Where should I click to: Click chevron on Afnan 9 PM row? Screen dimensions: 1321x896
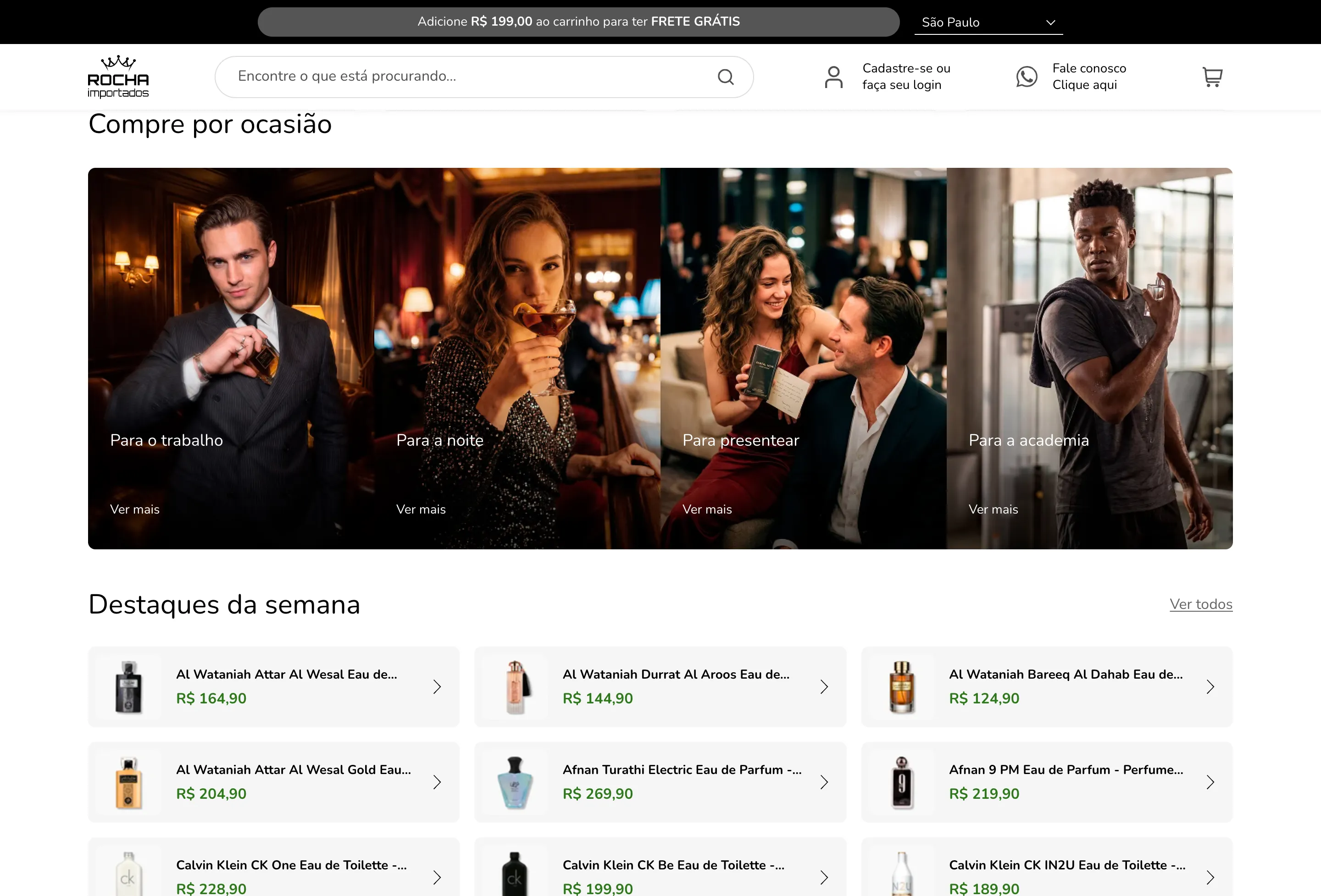point(1211,782)
